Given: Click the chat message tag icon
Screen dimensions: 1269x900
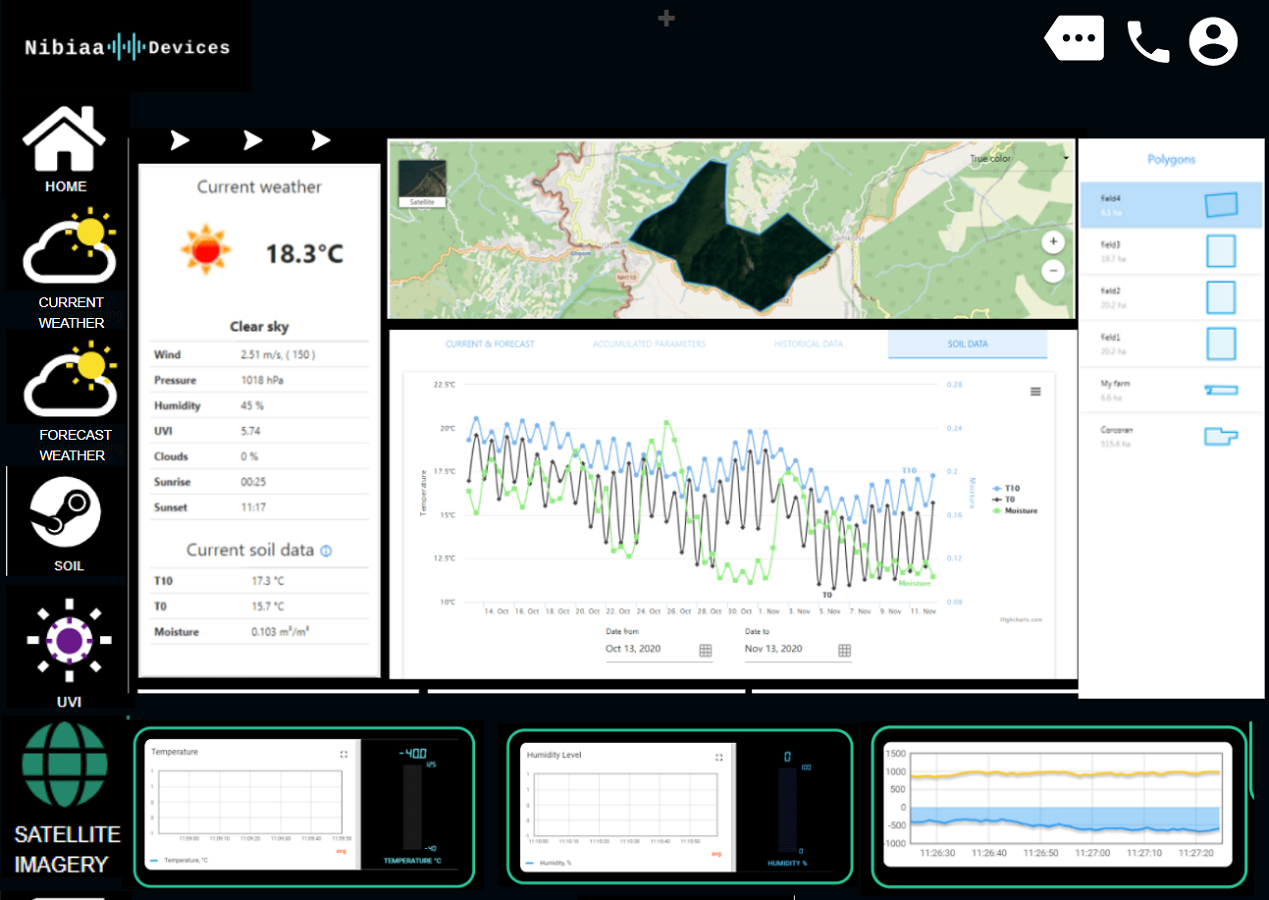Looking at the screenshot, I should tap(1075, 39).
